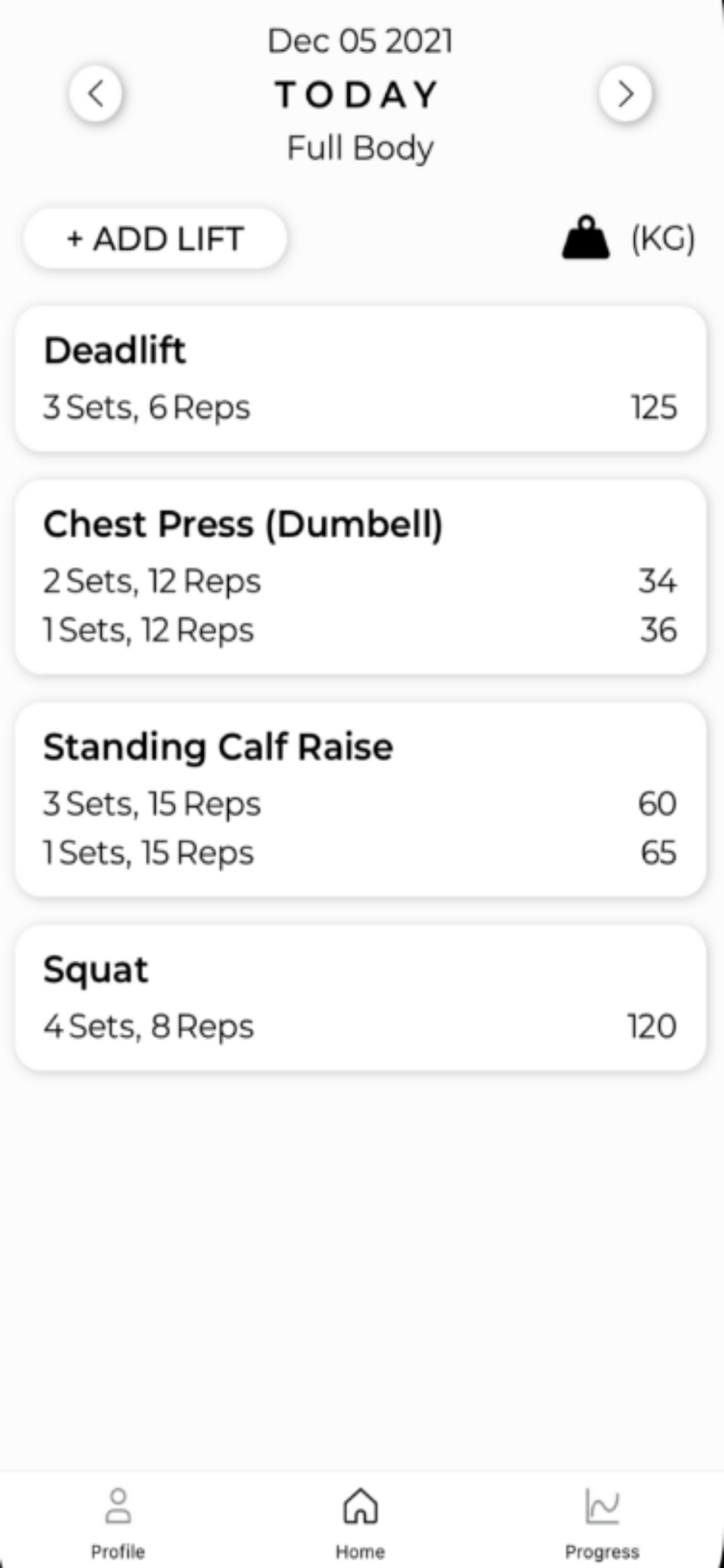Select the Standing Calf Raise card
This screenshot has height=1568, width=724.
tap(360, 800)
